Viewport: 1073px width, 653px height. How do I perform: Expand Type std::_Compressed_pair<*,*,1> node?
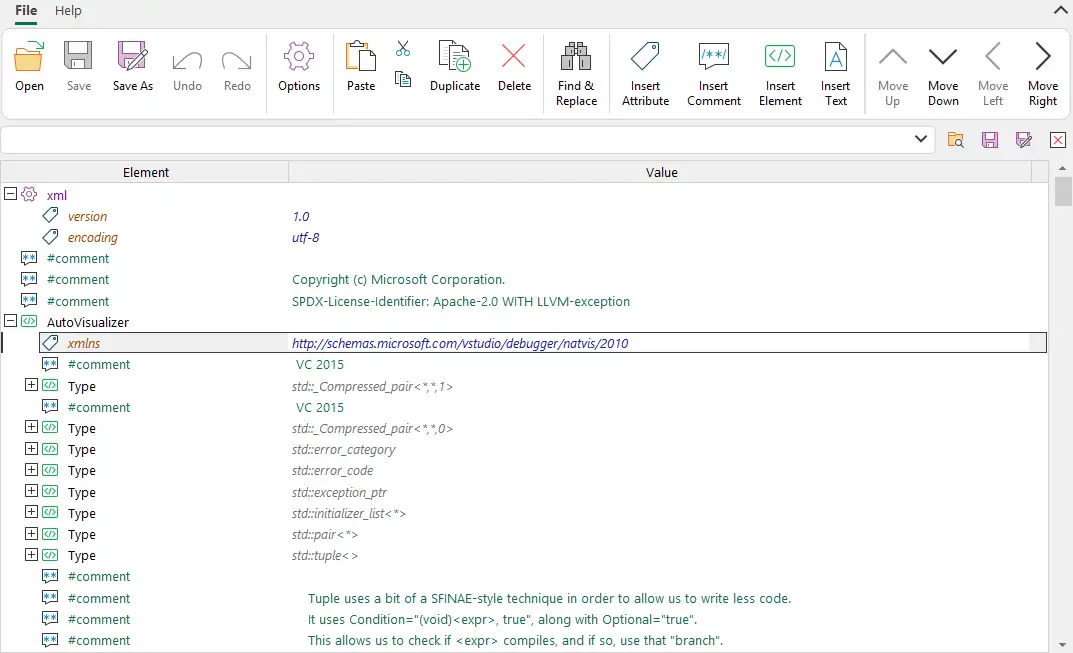[31, 385]
